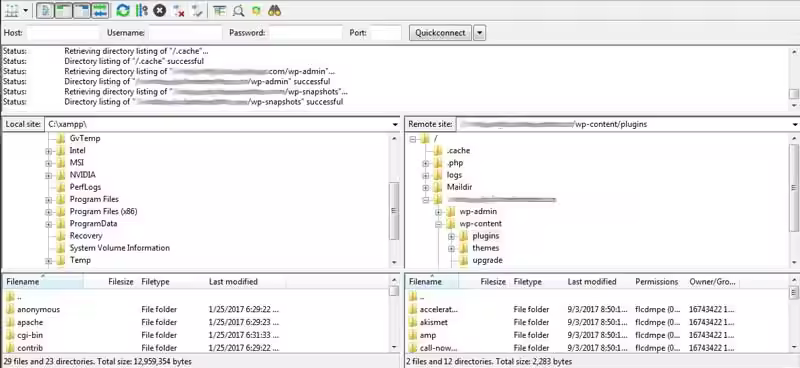Expand the MSI folder in local tree
The image size is (800, 368).
point(48,163)
